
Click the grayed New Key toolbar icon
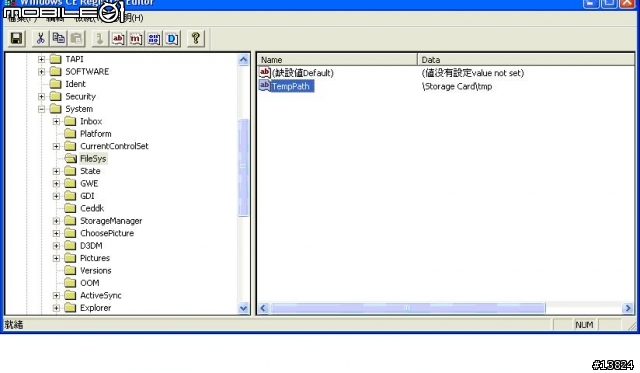click(100, 39)
